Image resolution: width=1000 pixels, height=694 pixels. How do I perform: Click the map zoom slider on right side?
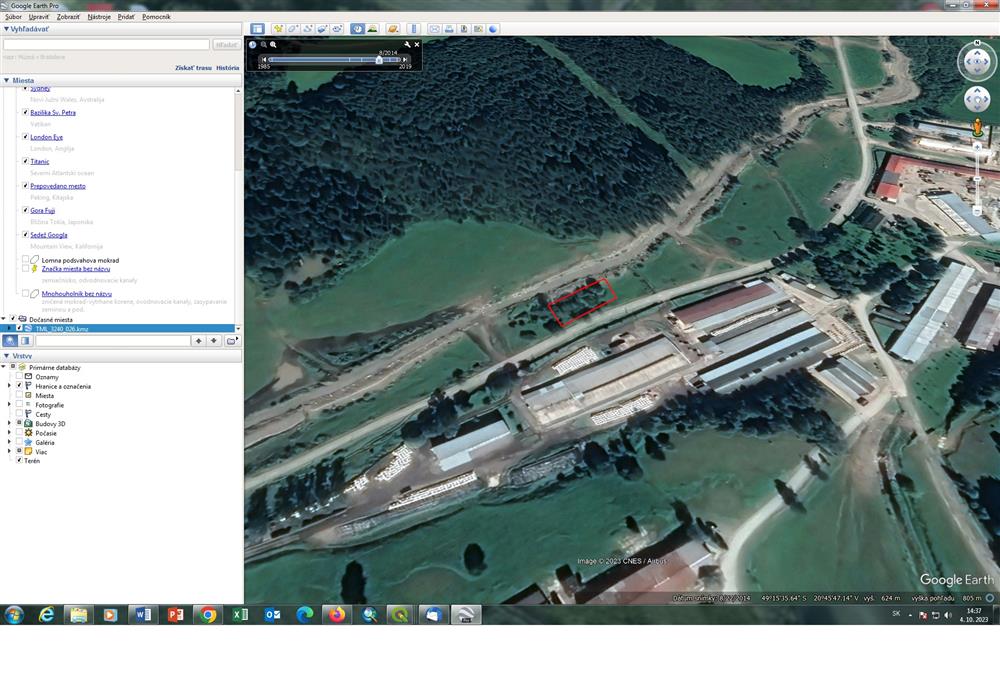coord(977,179)
